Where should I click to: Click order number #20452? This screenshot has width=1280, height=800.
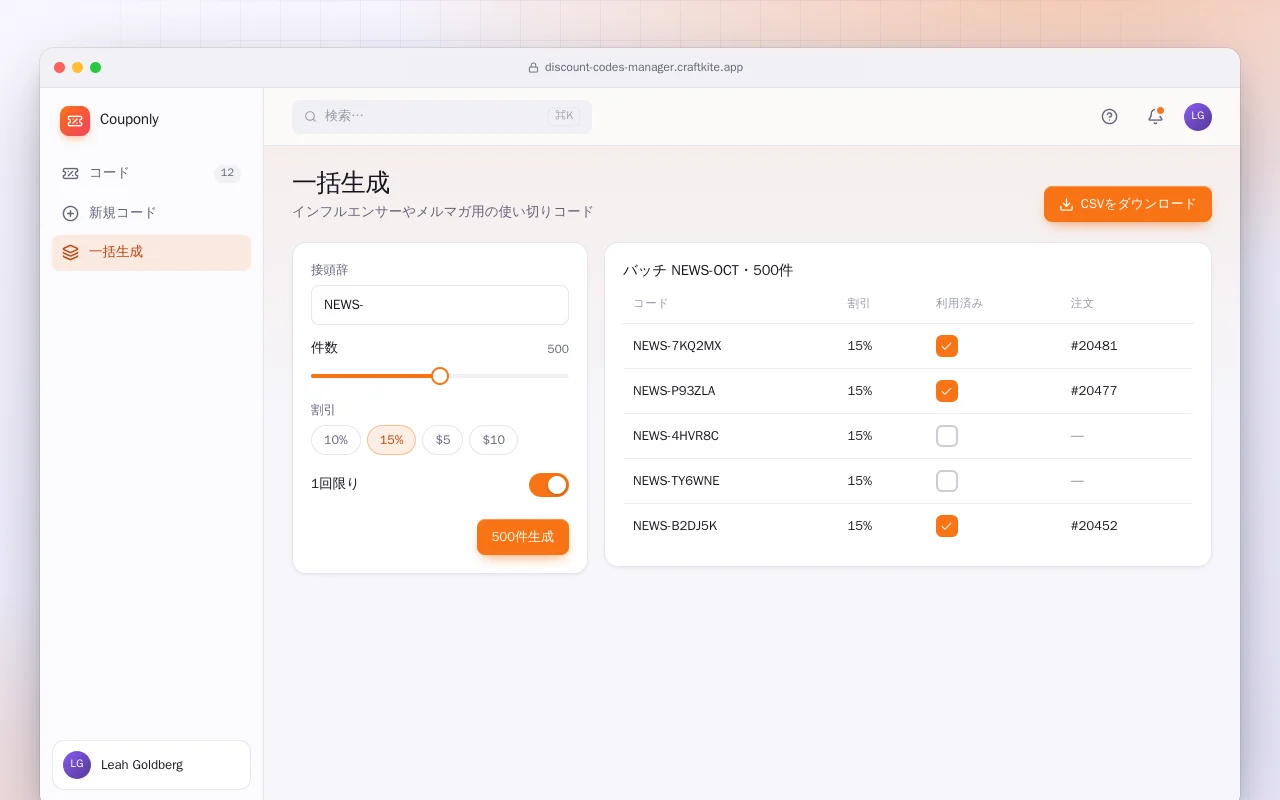click(1094, 526)
